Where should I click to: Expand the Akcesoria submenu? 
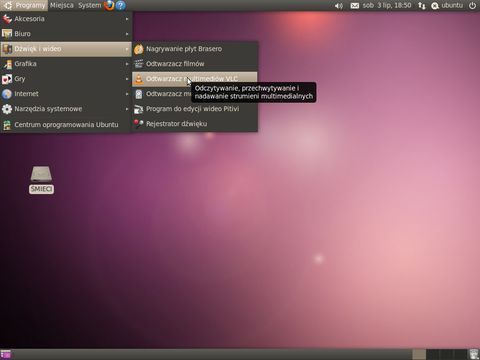click(66, 19)
